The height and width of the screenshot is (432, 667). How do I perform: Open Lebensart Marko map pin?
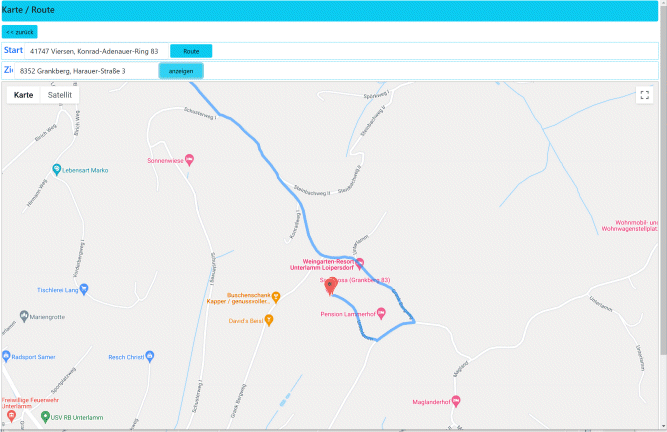click(x=56, y=170)
